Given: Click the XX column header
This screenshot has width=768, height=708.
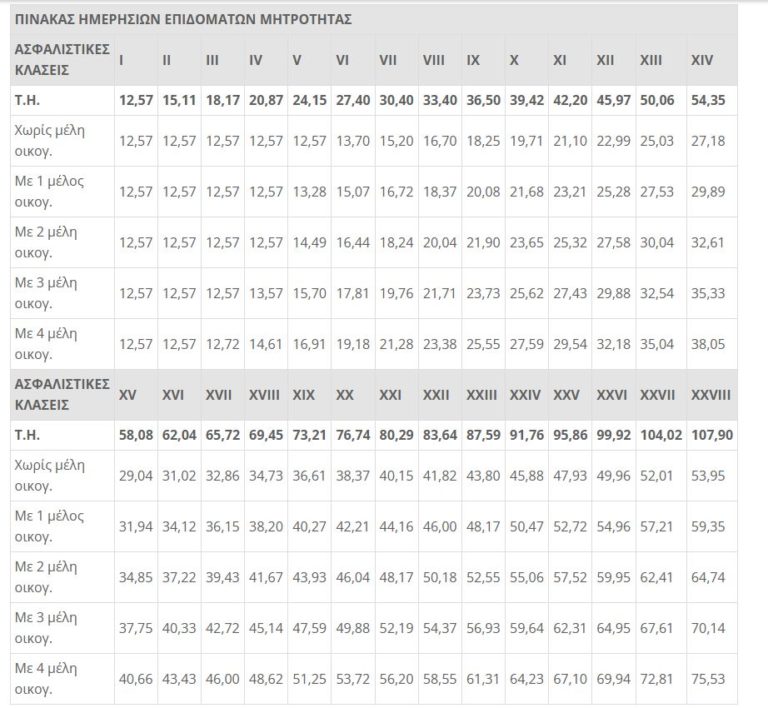Looking at the screenshot, I should coord(345,395).
